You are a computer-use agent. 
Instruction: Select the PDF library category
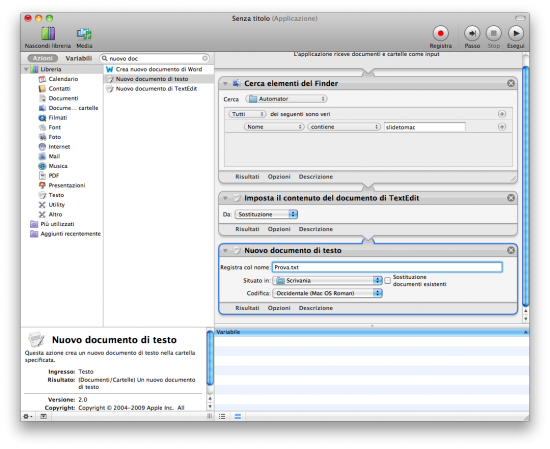tap(53, 175)
